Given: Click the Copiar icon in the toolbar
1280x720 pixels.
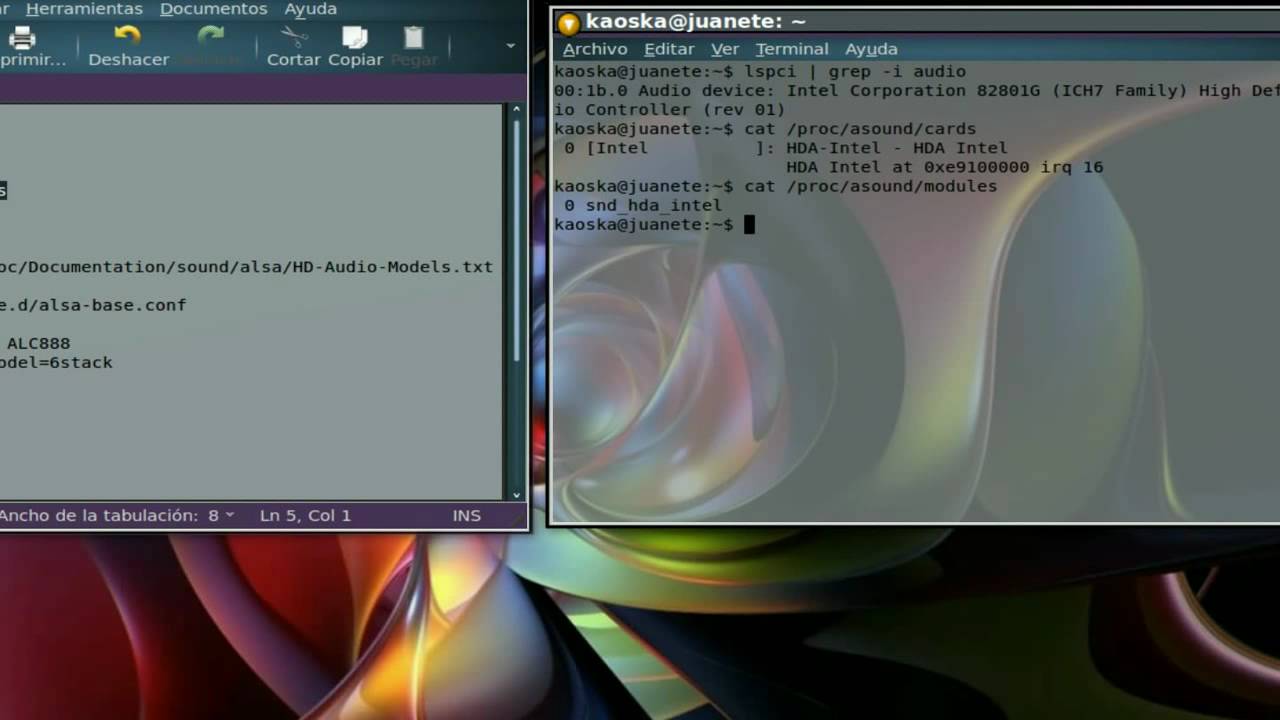Looking at the screenshot, I should (x=355, y=37).
